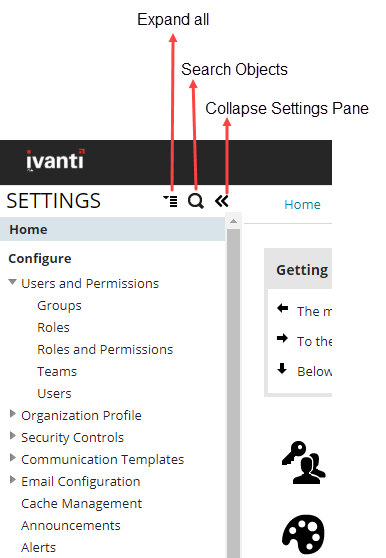Open Cache Management settings
386x558 pixels.
(81, 504)
